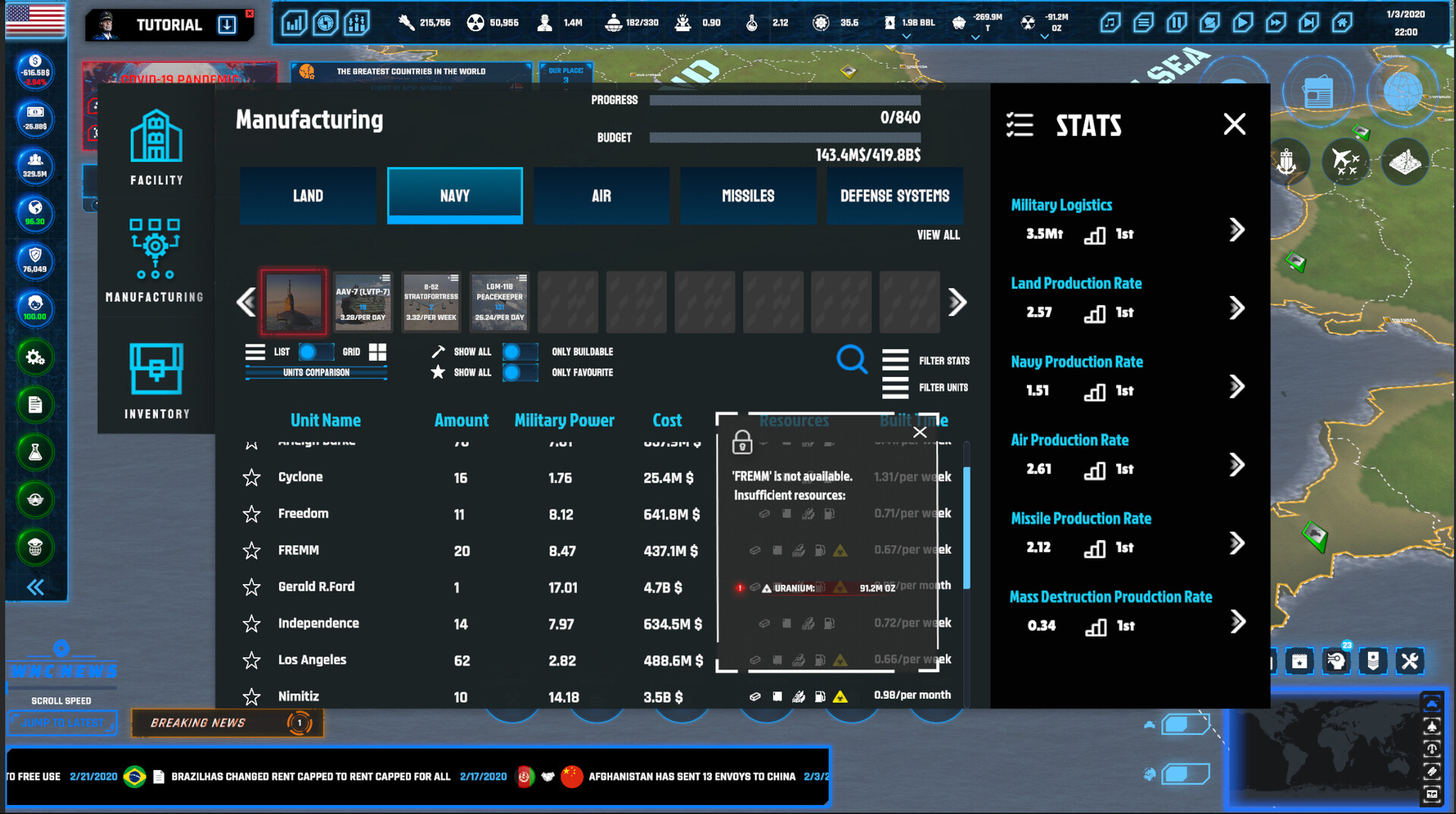Toggle the List/Grid view switch
Image resolution: width=1456 pixels, height=814 pixels.
tap(315, 351)
